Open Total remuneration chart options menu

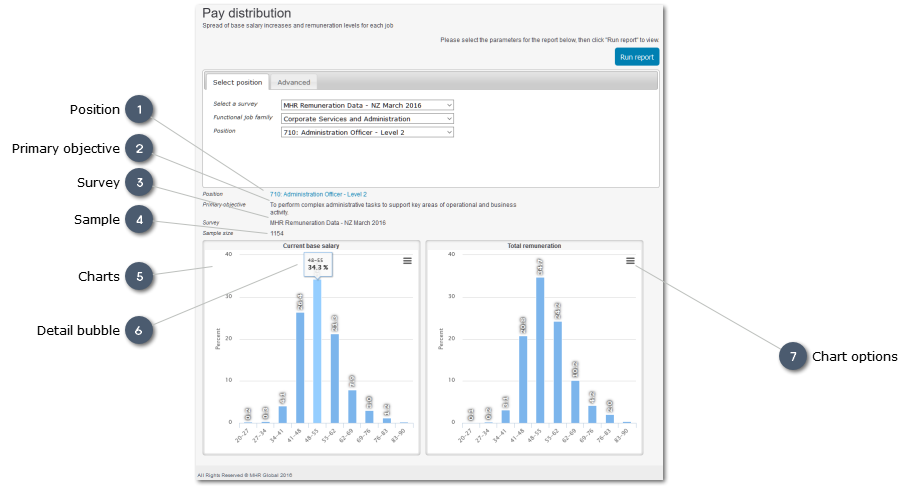click(630, 261)
